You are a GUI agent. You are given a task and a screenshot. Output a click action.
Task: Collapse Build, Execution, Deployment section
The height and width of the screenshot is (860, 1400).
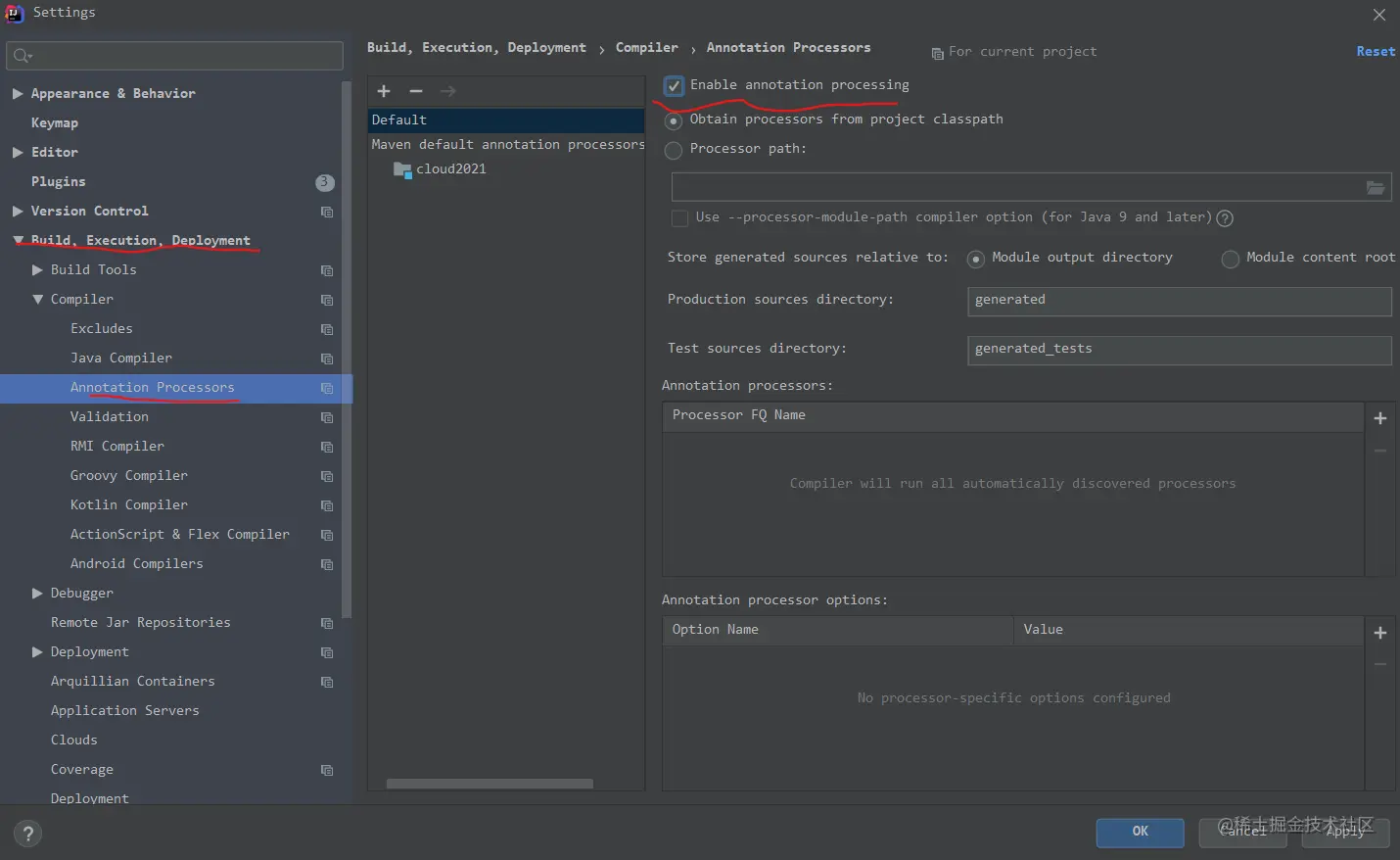(18, 240)
